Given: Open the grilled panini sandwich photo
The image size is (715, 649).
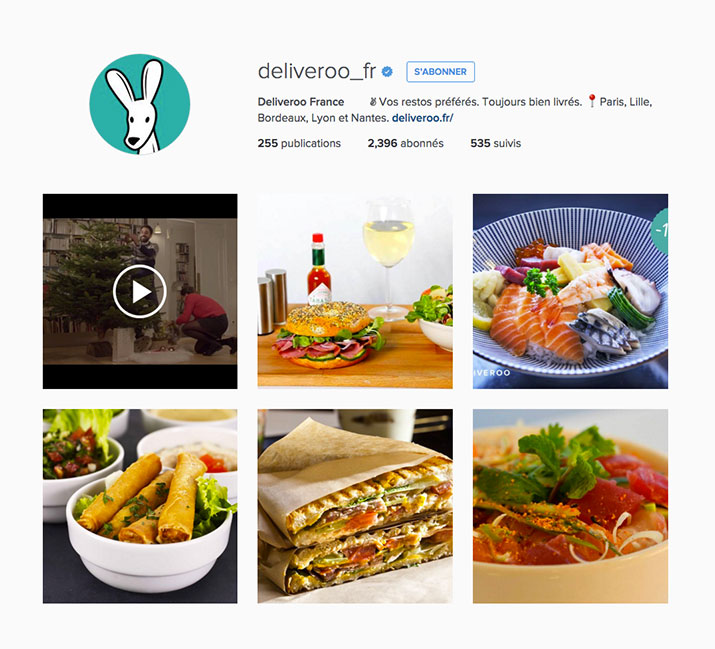Looking at the screenshot, I should pyautogui.click(x=355, y=506).
